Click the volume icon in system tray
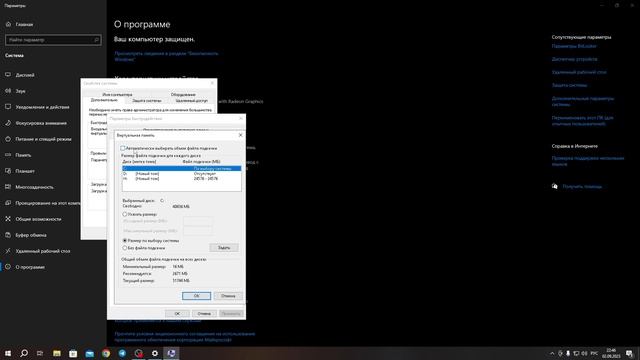640x360 pixels. click(584, 353)
